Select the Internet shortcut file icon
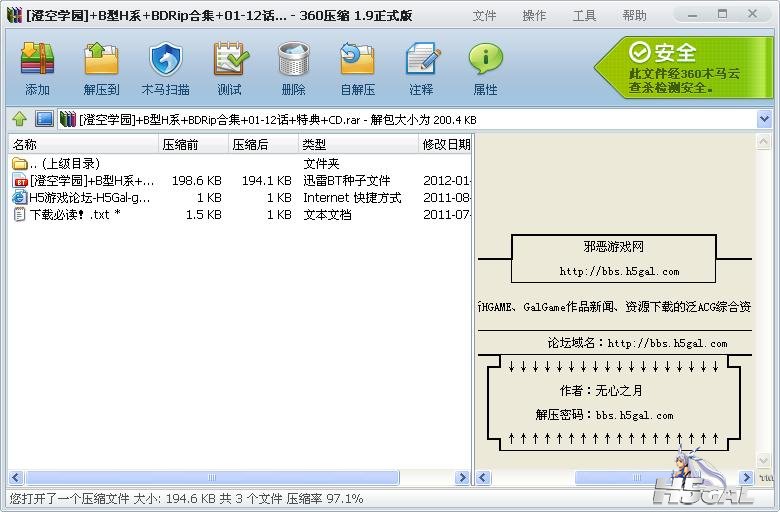The height and width of the screenshot is (512, 780). [20, 198]
